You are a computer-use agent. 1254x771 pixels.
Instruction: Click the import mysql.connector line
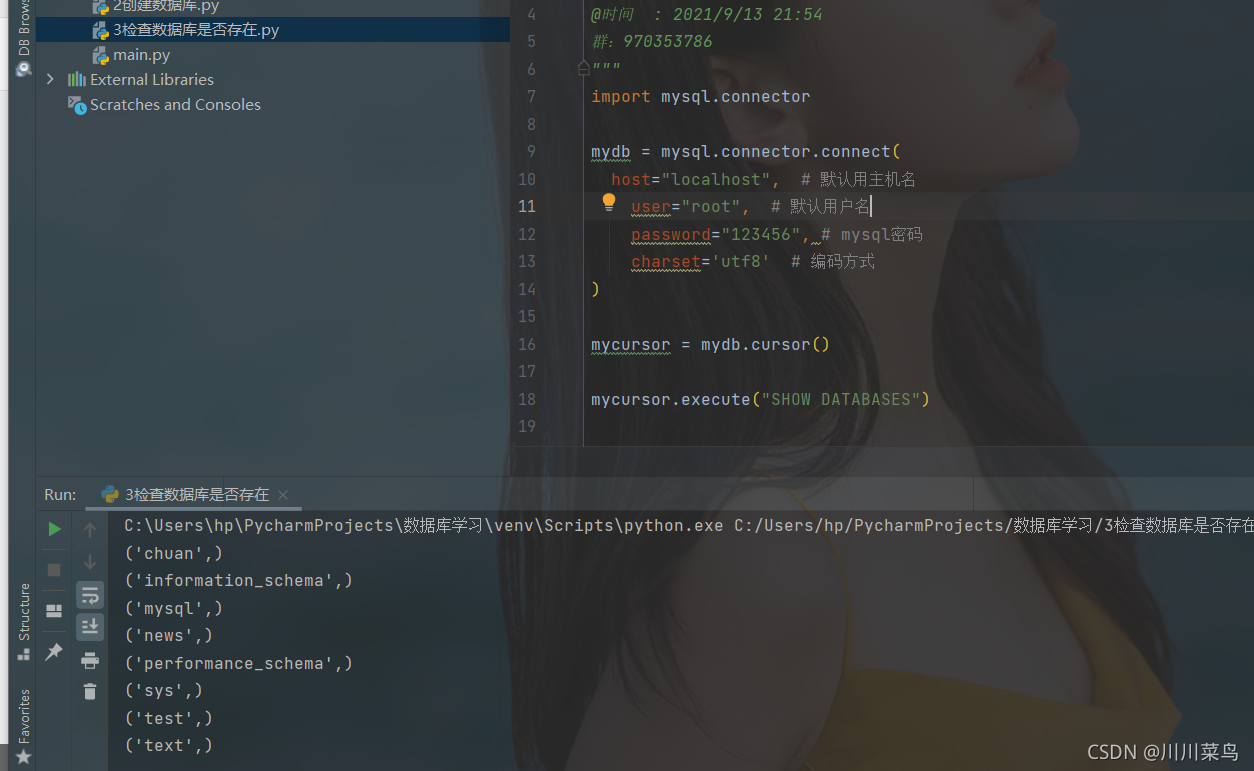tap(700, 96)
